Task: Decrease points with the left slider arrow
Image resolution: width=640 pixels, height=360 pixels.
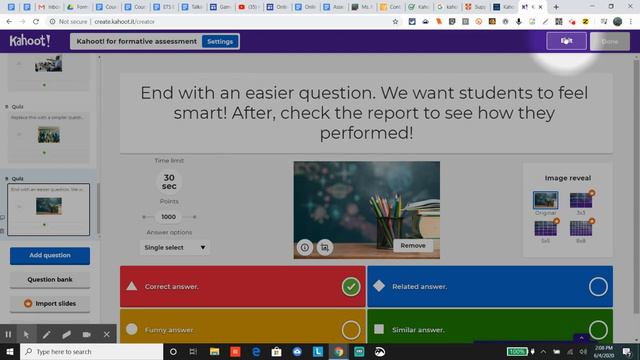Action: [144, 217]
